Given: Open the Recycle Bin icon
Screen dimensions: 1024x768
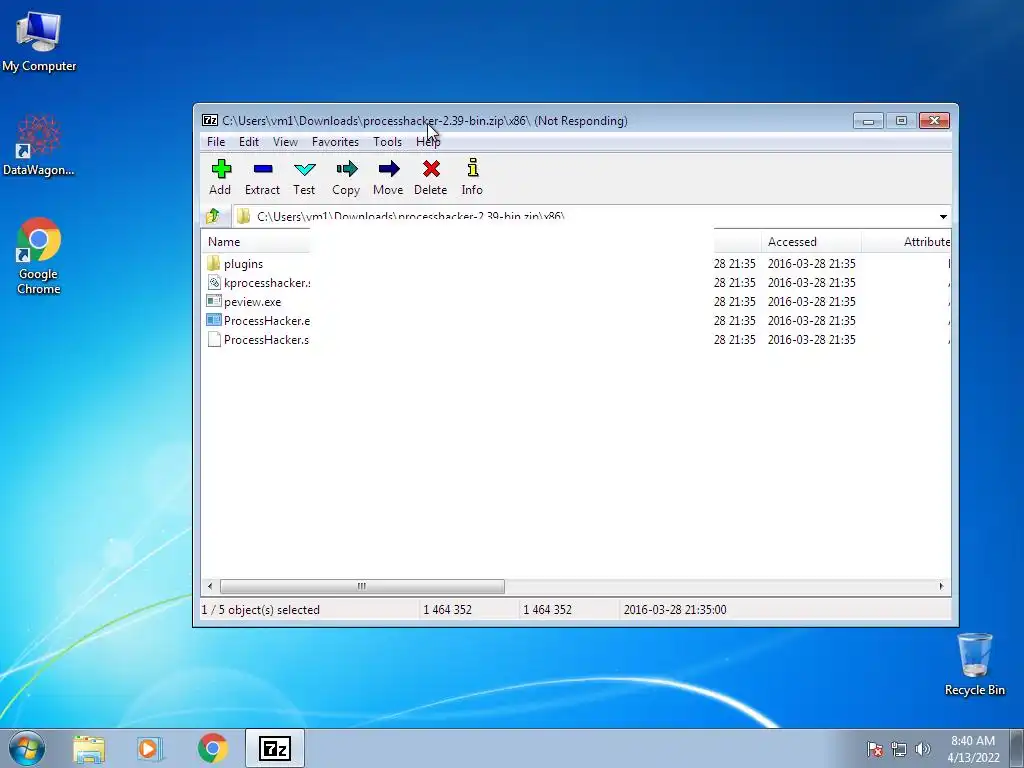Looking at the screenshot, I should pos(974,664).
